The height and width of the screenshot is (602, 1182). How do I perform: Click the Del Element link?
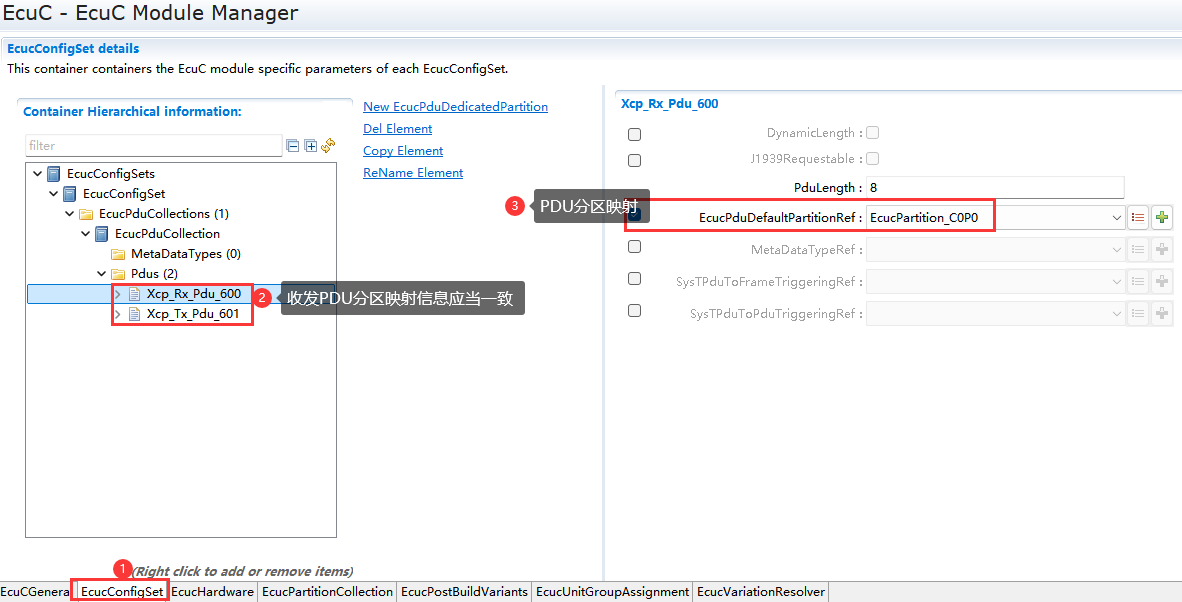397,129
